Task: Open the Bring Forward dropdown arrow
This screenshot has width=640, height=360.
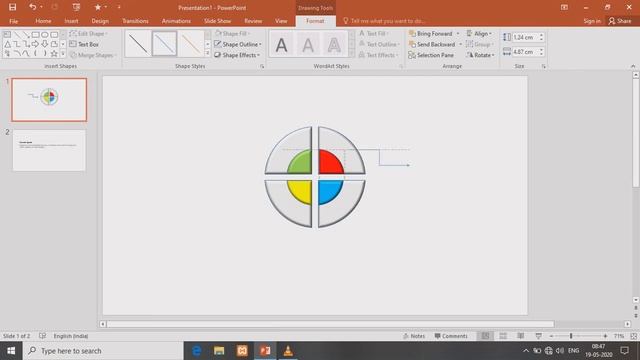Action: pos(458,33)
